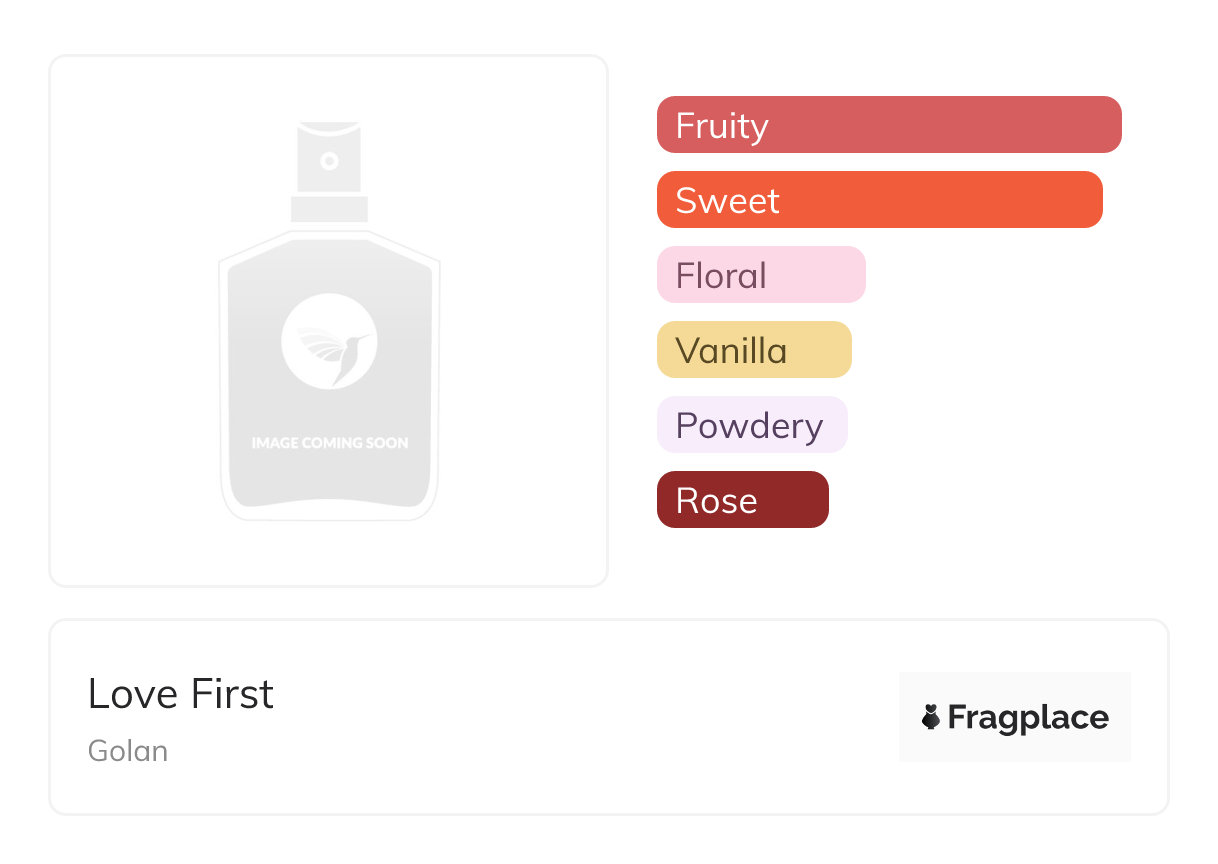This screenshot has width=1218, height=864.
Task: Open the Golan brand link
Action: (128, 751)
